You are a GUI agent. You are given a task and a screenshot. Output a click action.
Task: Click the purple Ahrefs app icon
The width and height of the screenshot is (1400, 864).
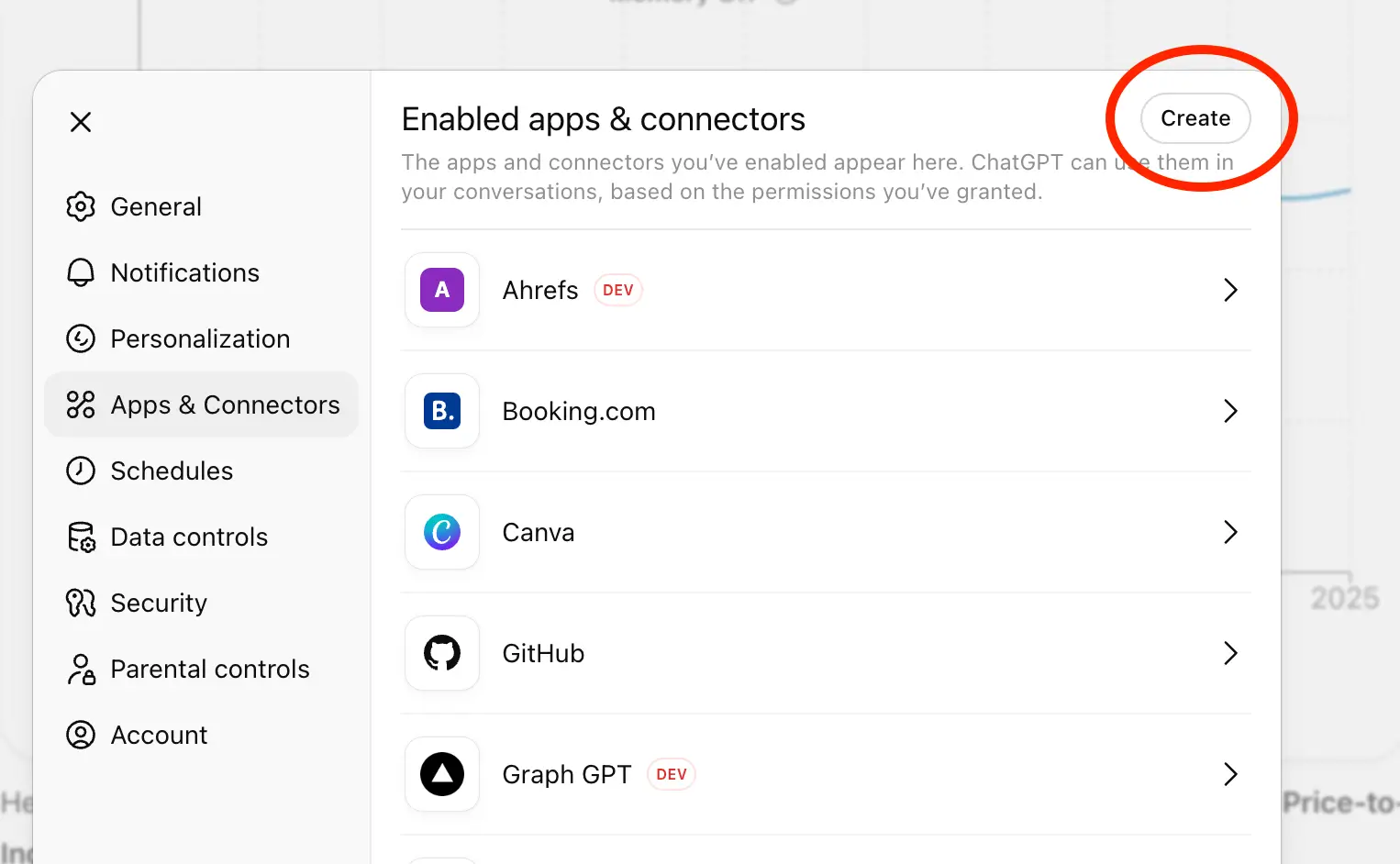coord(441,290)
